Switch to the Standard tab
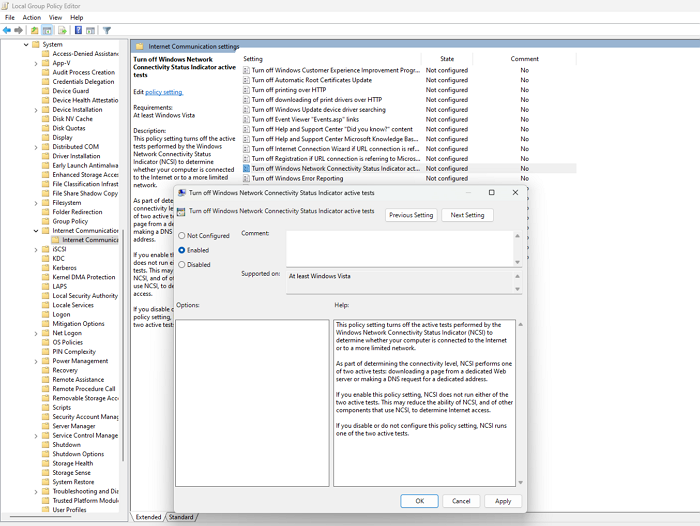Viewport: 700px width, 526px height. tap(181, 517)
